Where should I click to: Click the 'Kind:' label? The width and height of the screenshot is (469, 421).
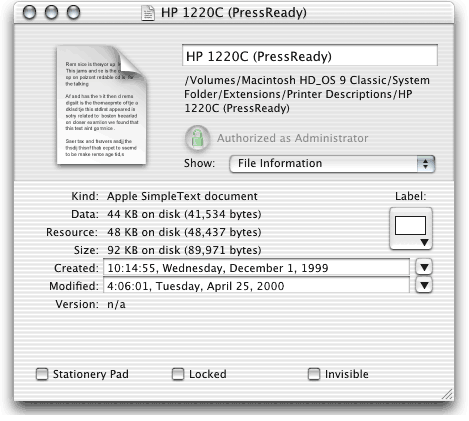point(85,196)
